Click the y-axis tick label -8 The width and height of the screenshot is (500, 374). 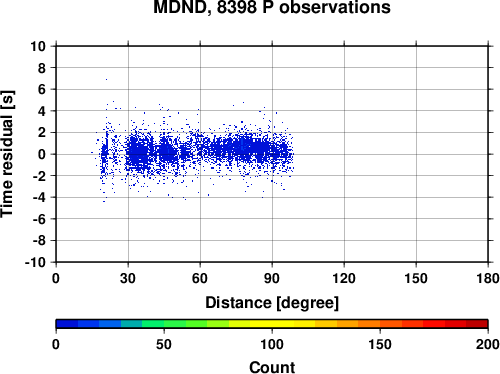point(39,241)
